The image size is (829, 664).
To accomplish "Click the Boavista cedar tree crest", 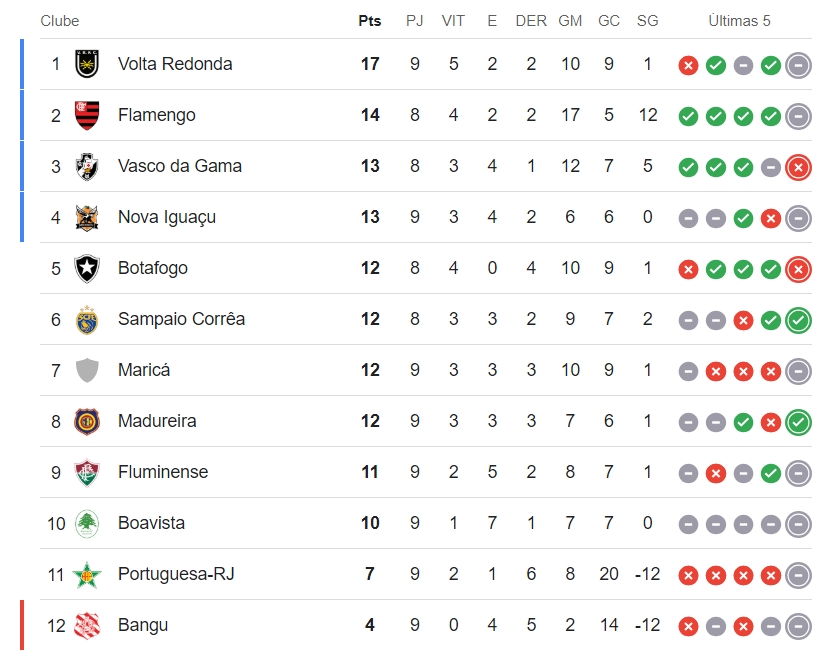I will 87,523.
